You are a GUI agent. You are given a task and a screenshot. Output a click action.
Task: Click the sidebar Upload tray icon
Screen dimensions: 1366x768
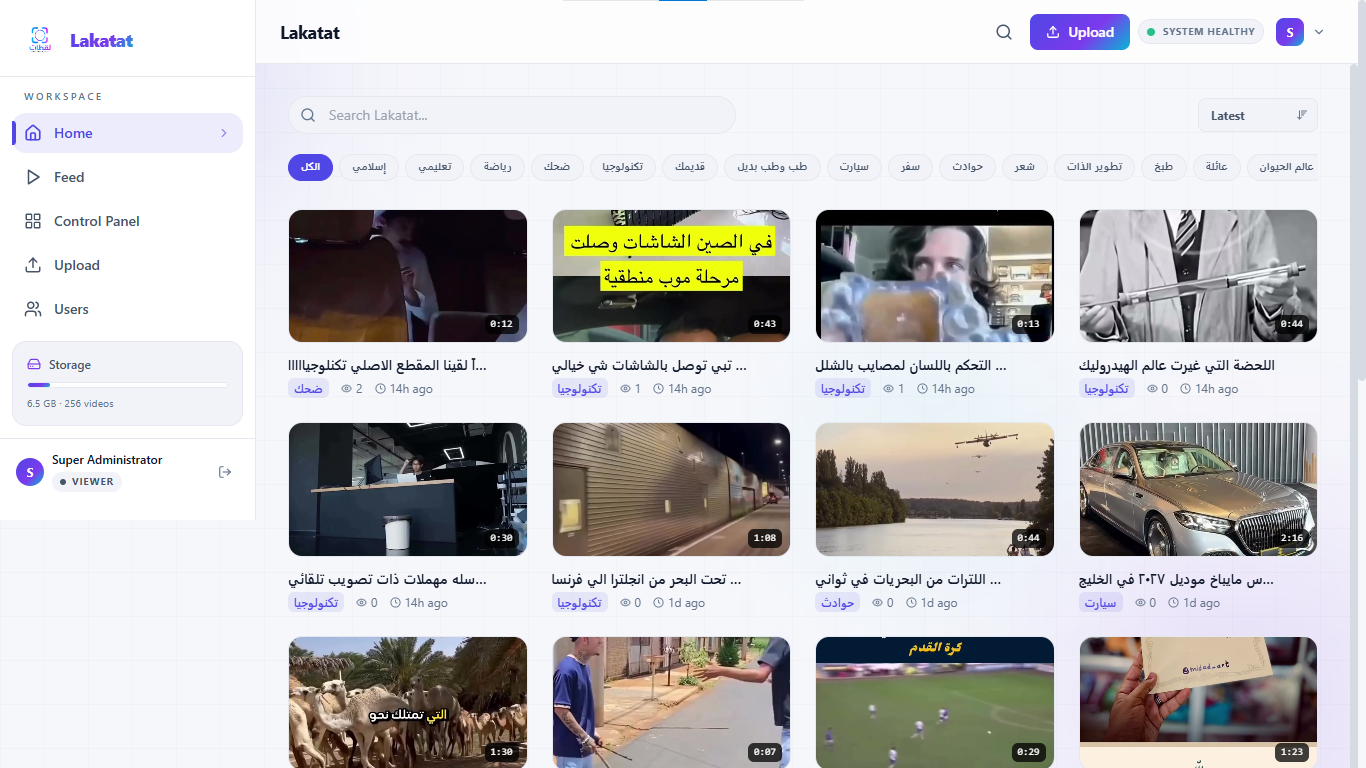coord(33,265)
